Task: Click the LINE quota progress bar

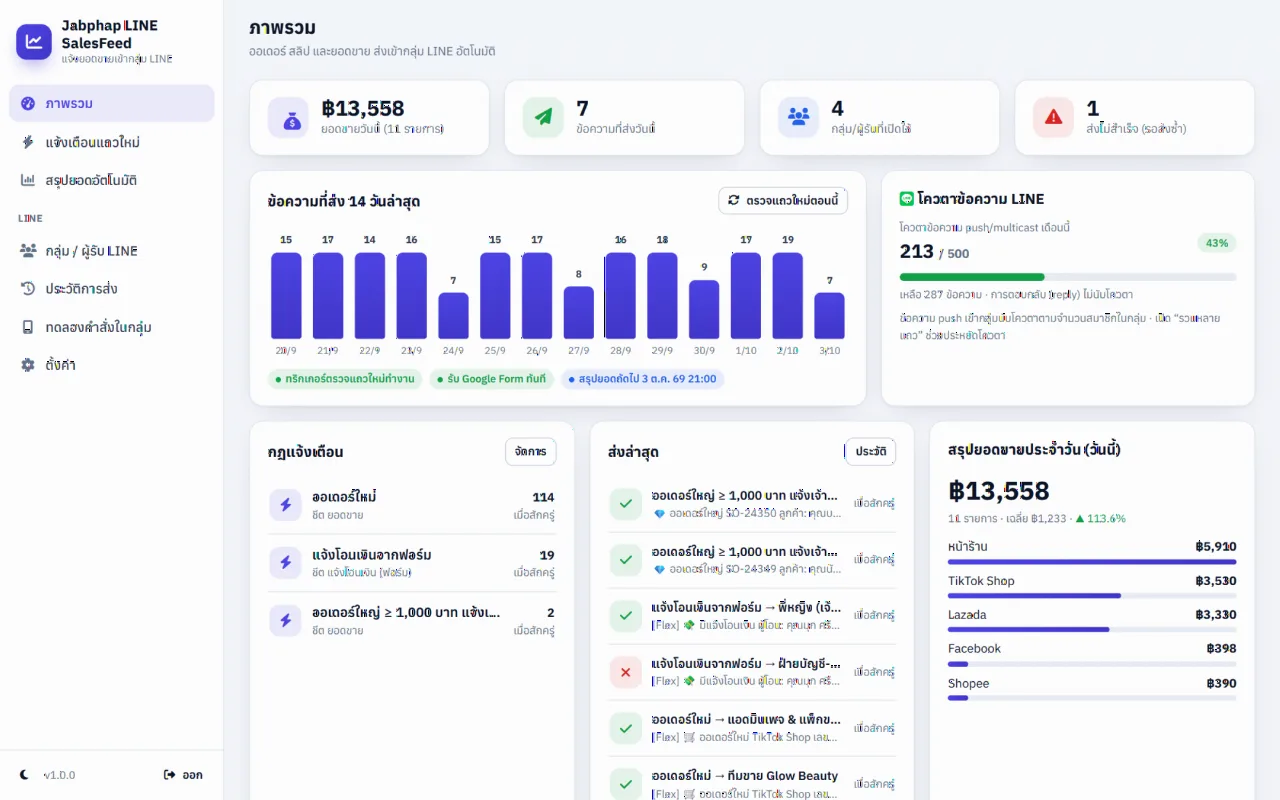Action: (1068, 277)
